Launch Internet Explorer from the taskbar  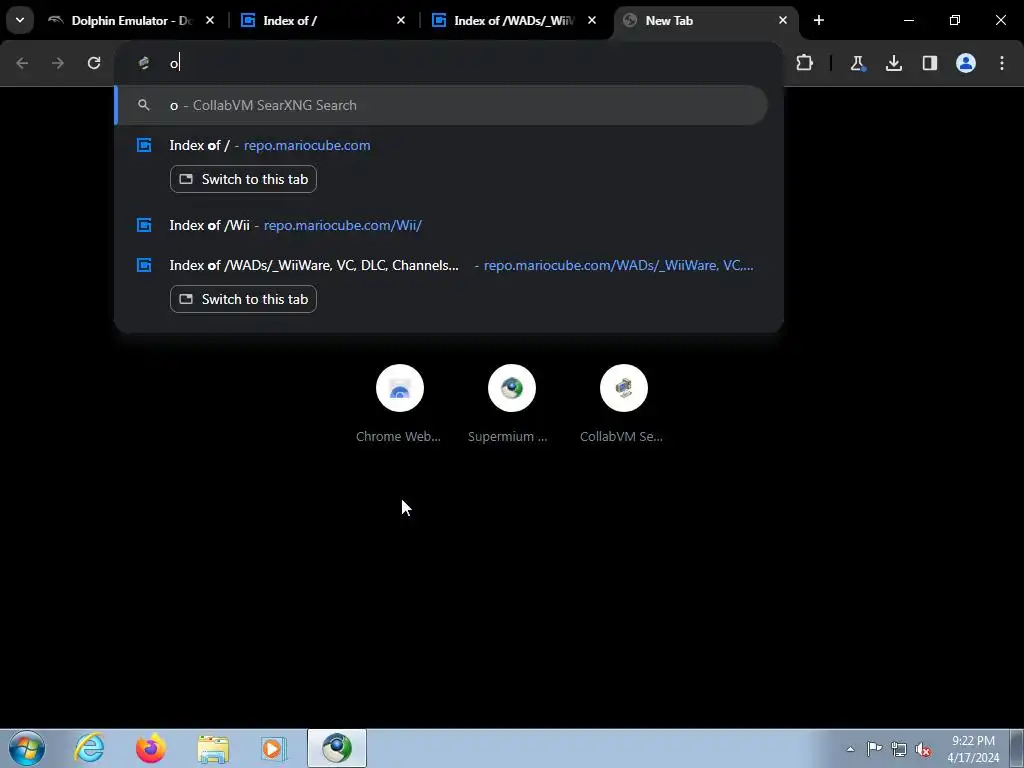tap(89, 748)
